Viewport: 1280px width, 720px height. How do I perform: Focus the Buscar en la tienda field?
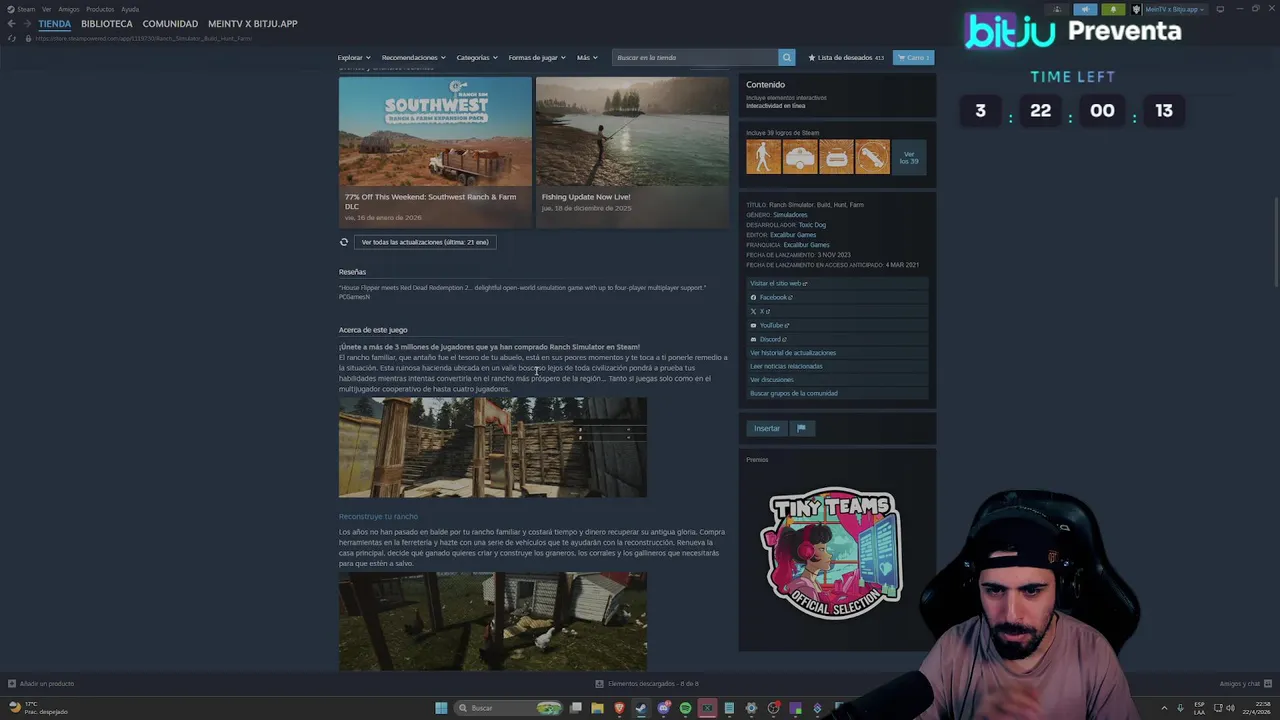click(695, 57)
